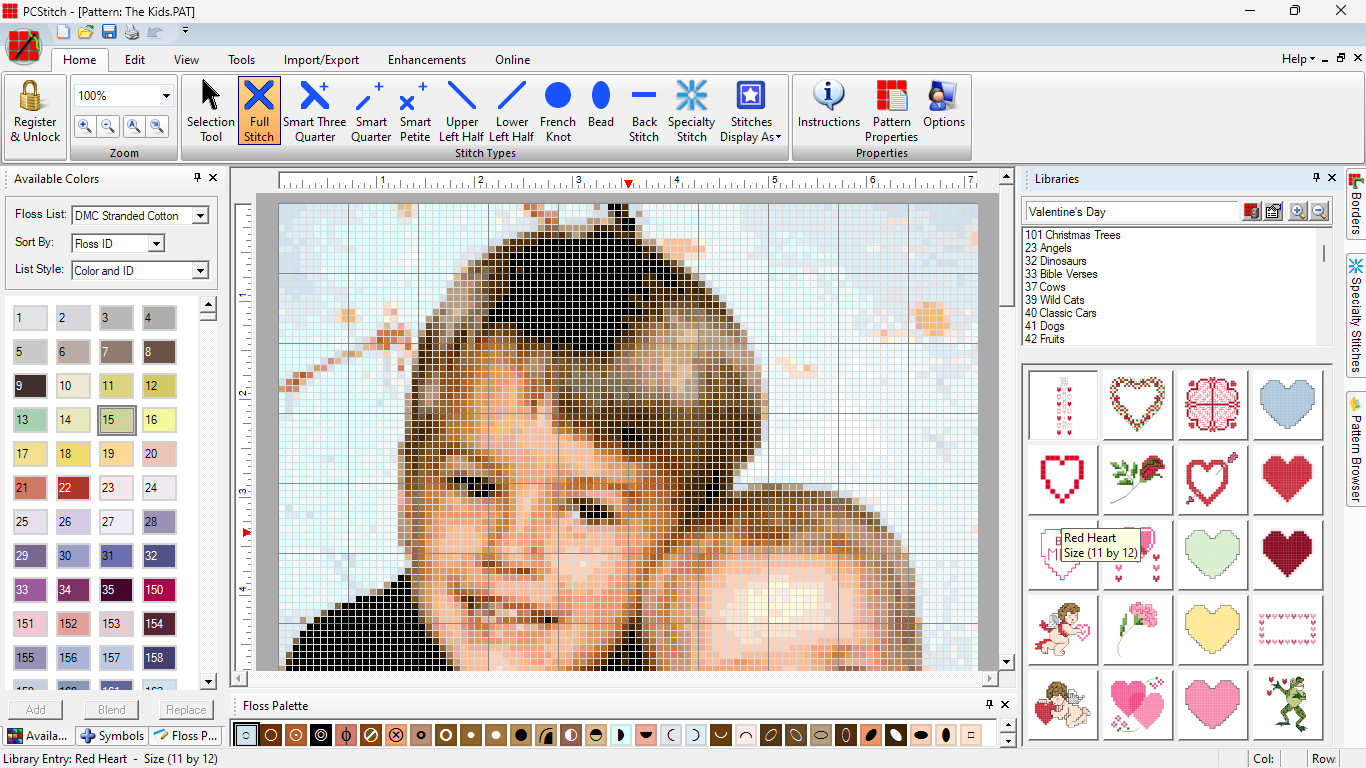The image size is (1366, 768).
Task: Open the Floss List dropdown
Action: (x=198, y=215)
